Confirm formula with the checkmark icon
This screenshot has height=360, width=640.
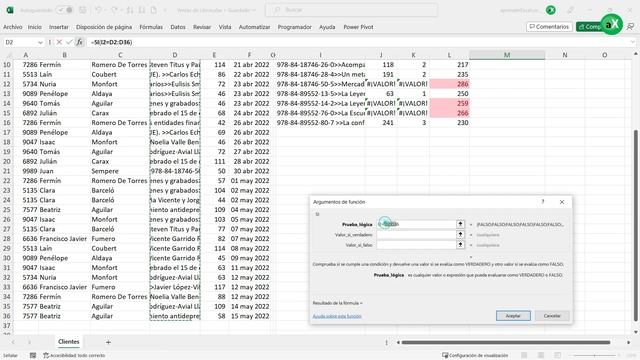pos(69,42)
